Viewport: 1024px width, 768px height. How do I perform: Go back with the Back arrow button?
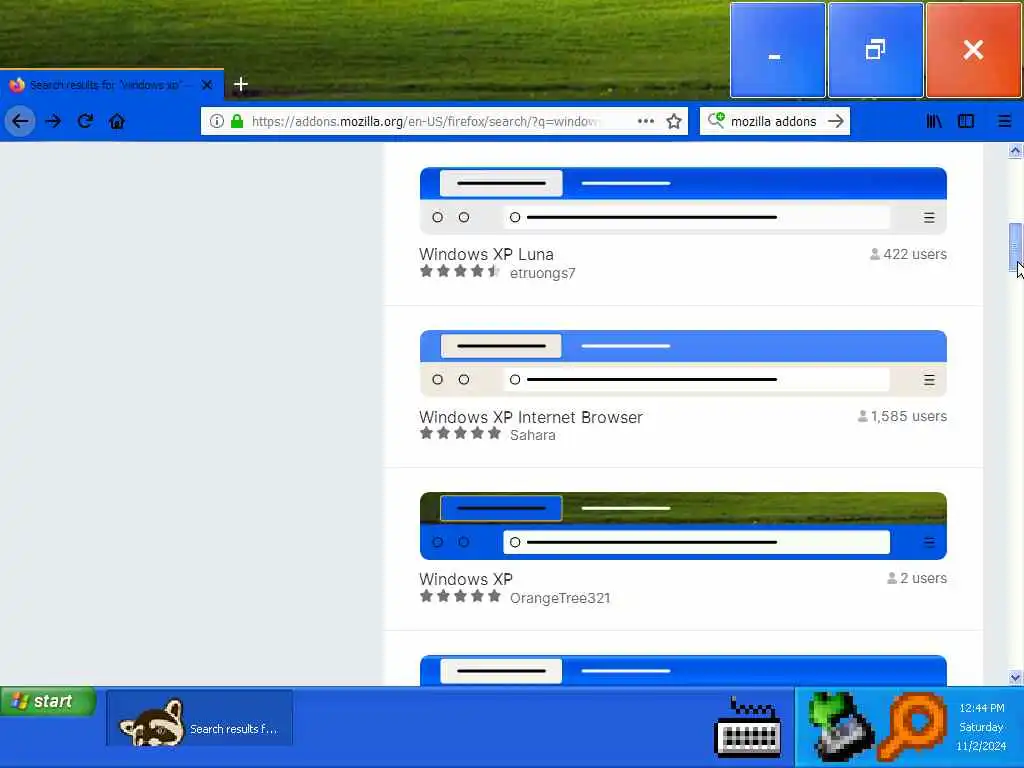pos(20,121)
